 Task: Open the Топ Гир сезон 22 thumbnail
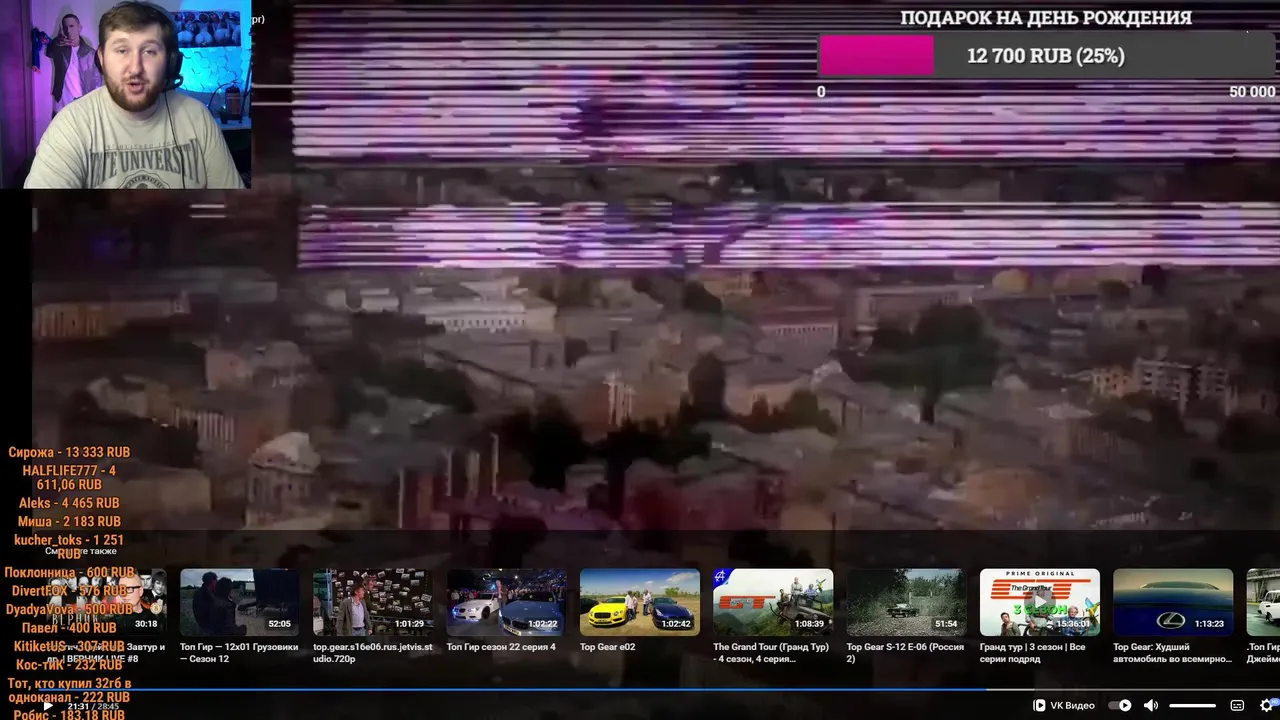click(x=506, y=602)
